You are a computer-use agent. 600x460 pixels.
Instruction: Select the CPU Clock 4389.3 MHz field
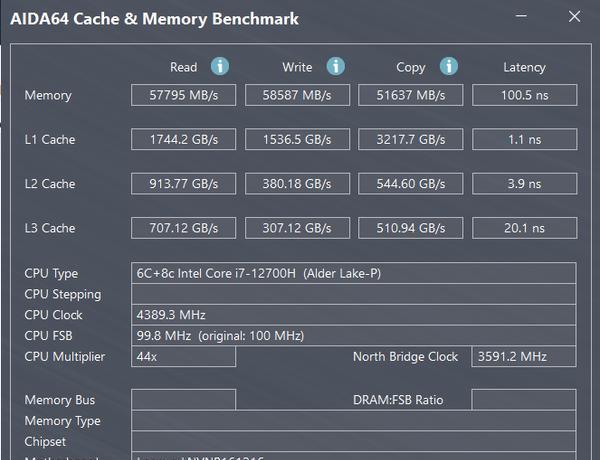pos(354,315)
